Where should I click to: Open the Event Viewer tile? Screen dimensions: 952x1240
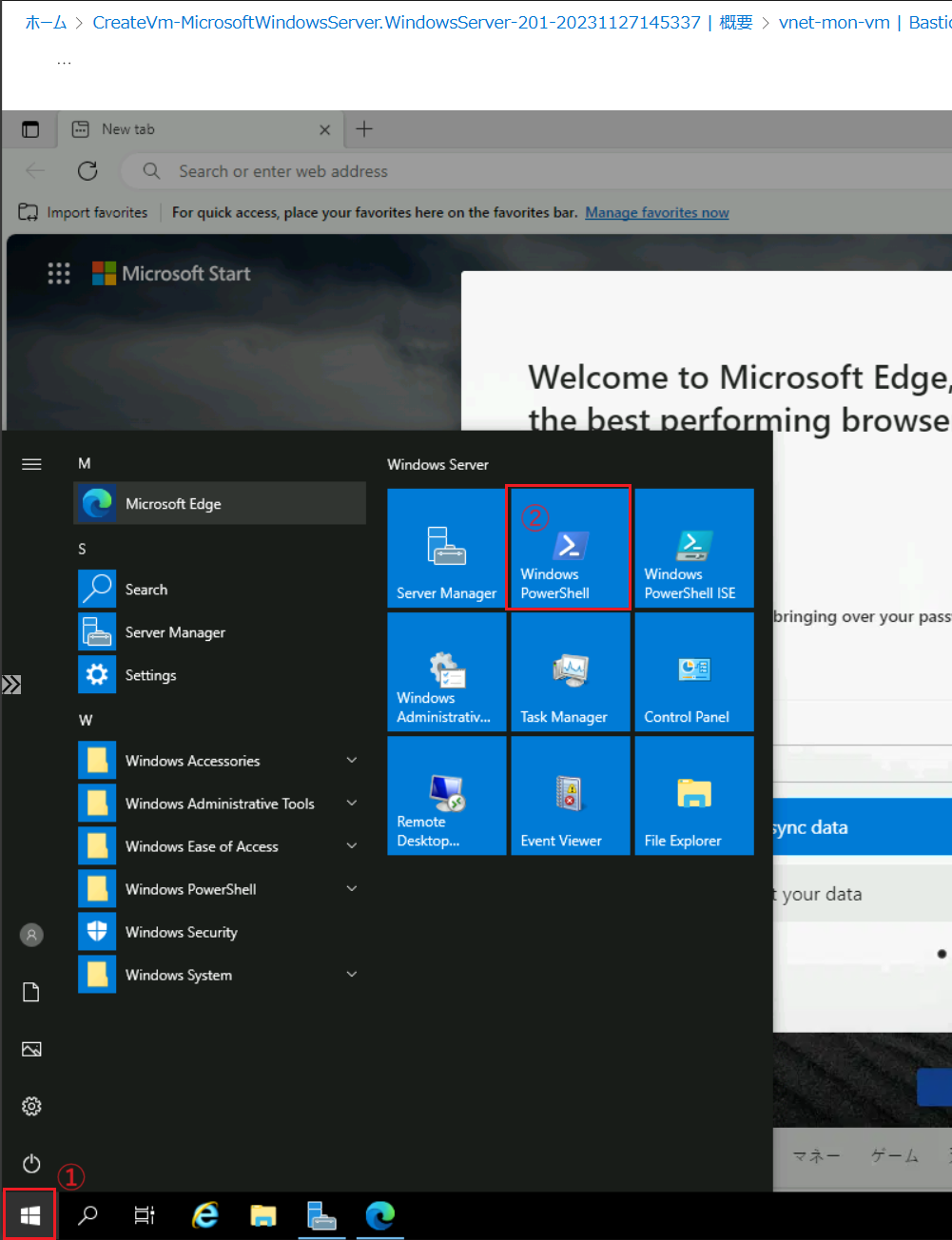[x=571, y=796]
